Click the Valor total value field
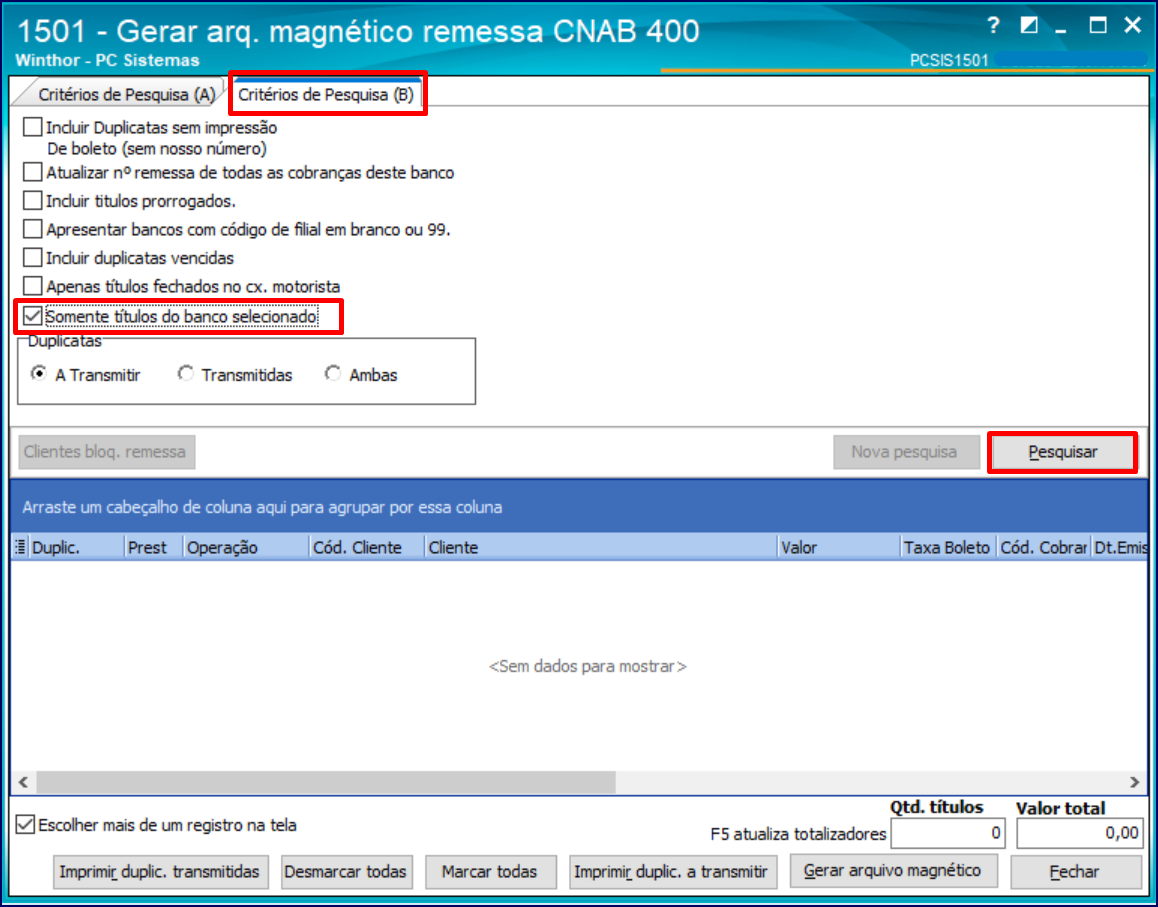Image resolution: width=1158 pixels, height=907 pixels. coord(1080,834)
